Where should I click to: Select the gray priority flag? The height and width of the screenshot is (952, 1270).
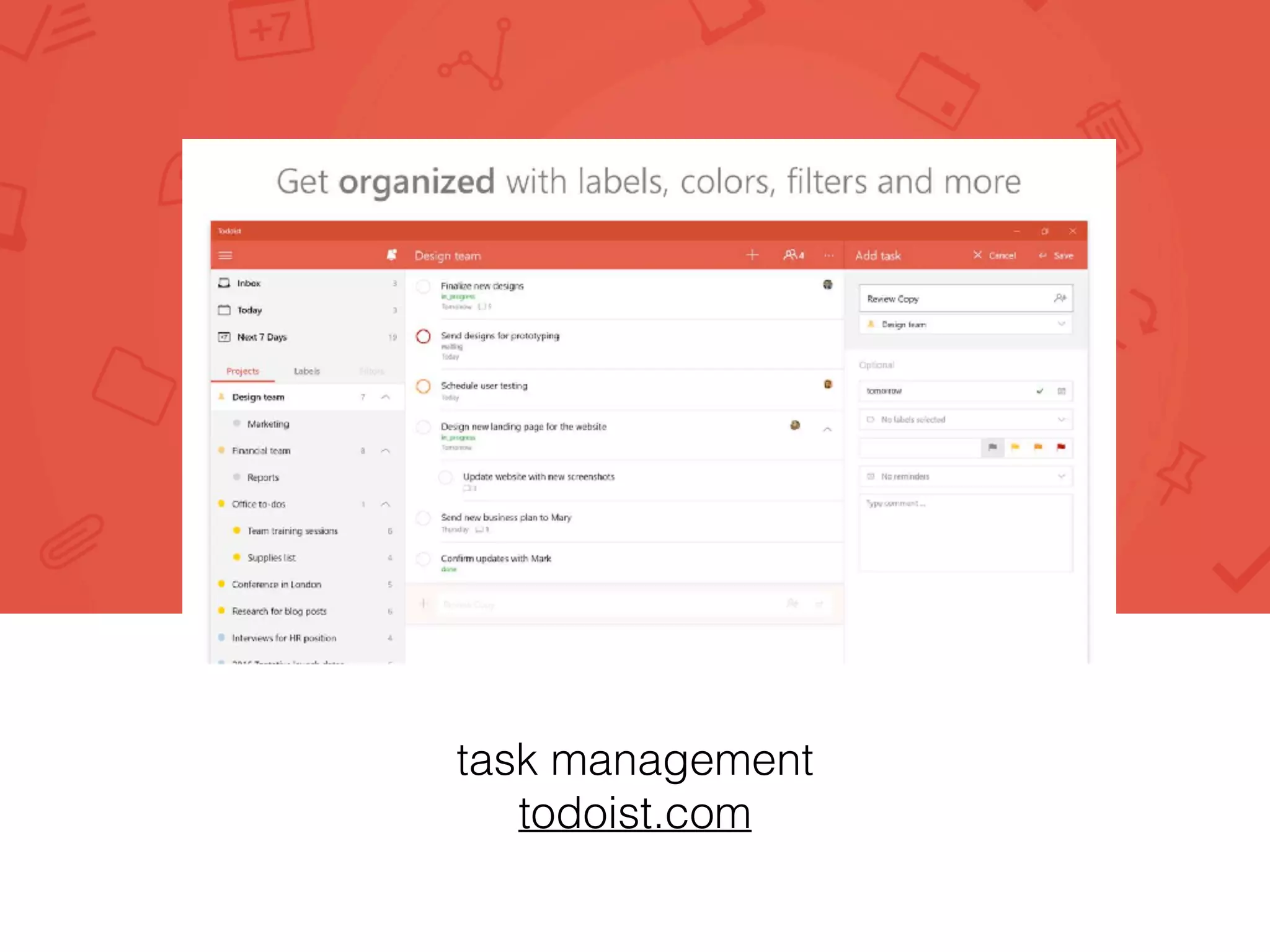tap(992, 447)
